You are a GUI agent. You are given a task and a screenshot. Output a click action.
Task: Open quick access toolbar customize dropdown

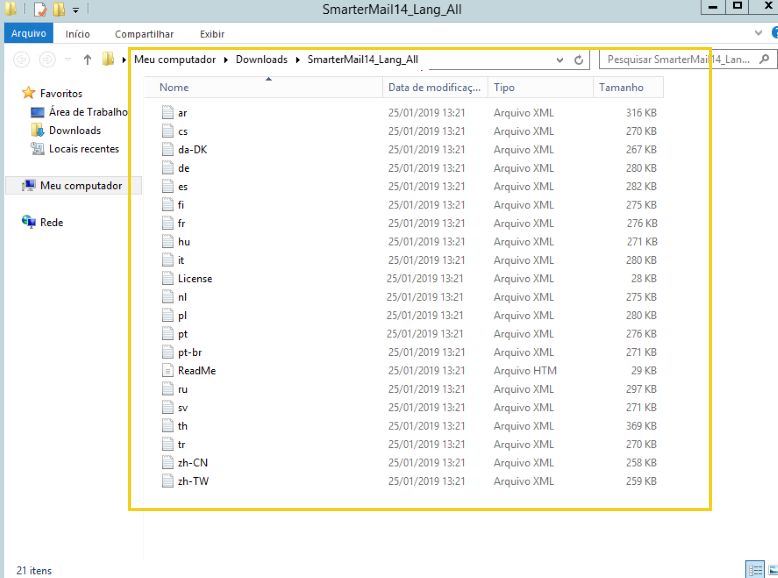[x=75, y=9]
